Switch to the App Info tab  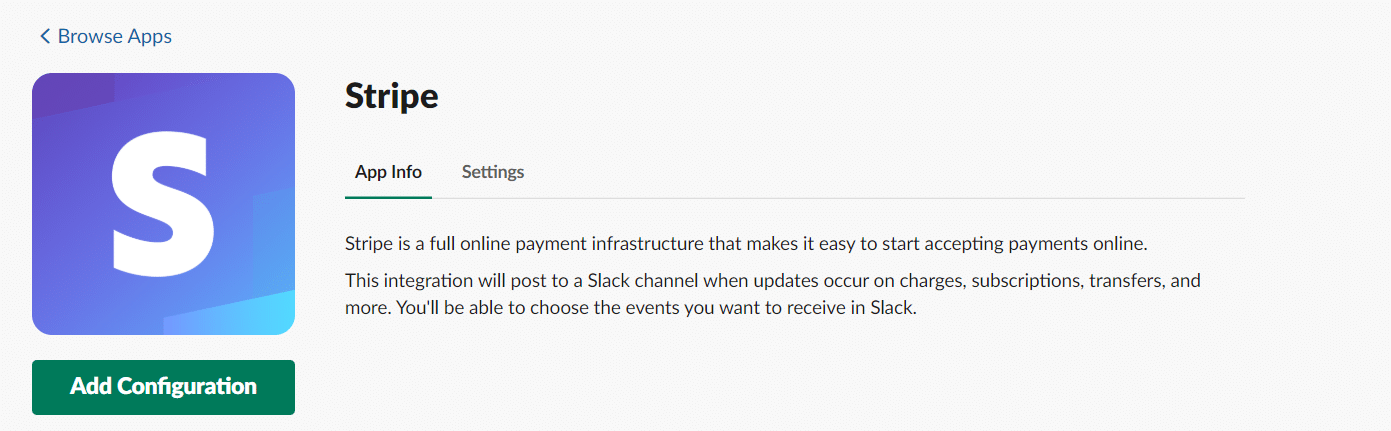click(x=388, y=172)
